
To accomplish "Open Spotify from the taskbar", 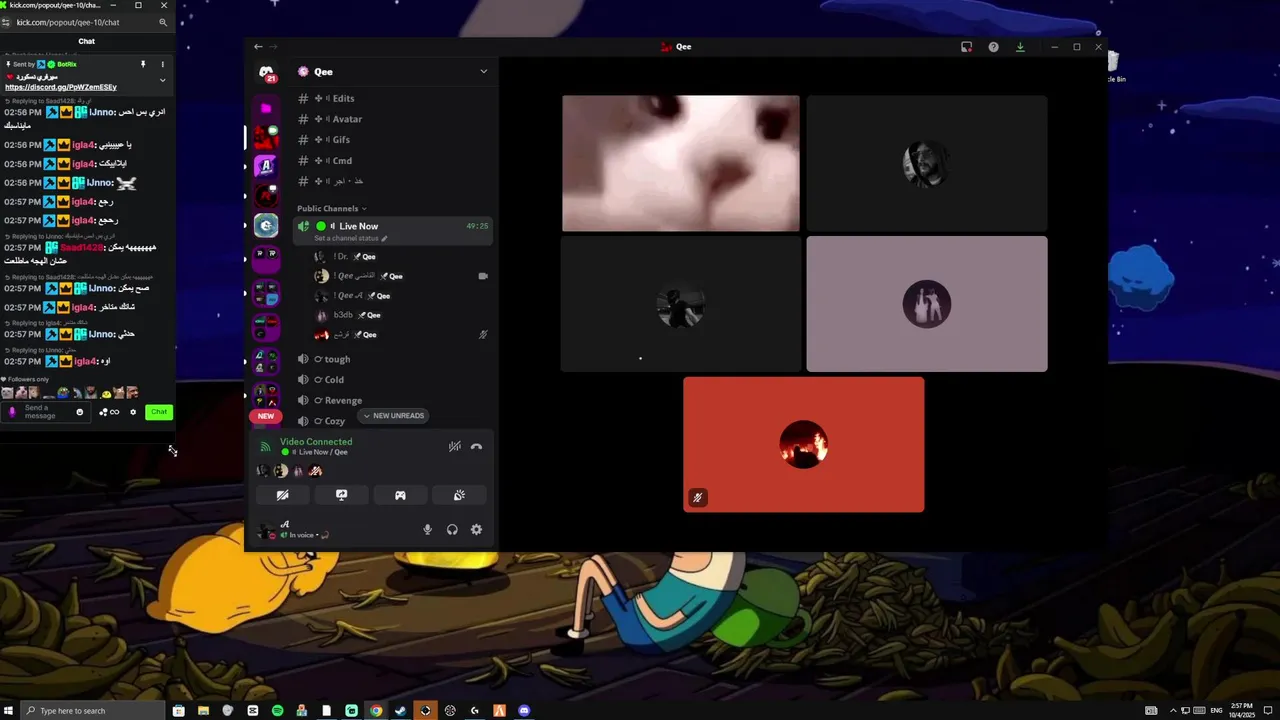I will tap(277, 711).
